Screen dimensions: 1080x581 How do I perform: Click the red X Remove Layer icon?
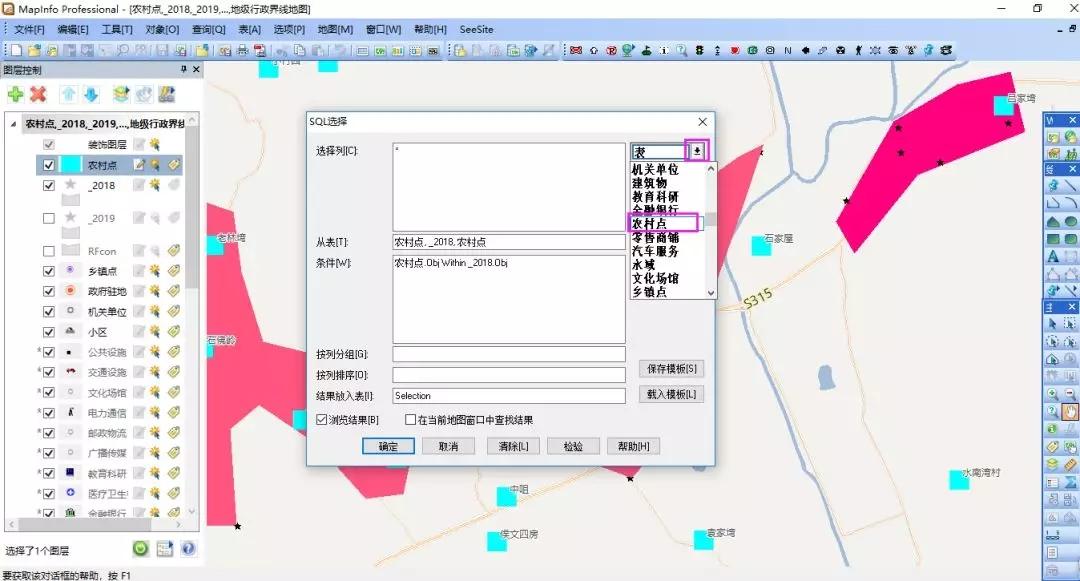[39, 94]
